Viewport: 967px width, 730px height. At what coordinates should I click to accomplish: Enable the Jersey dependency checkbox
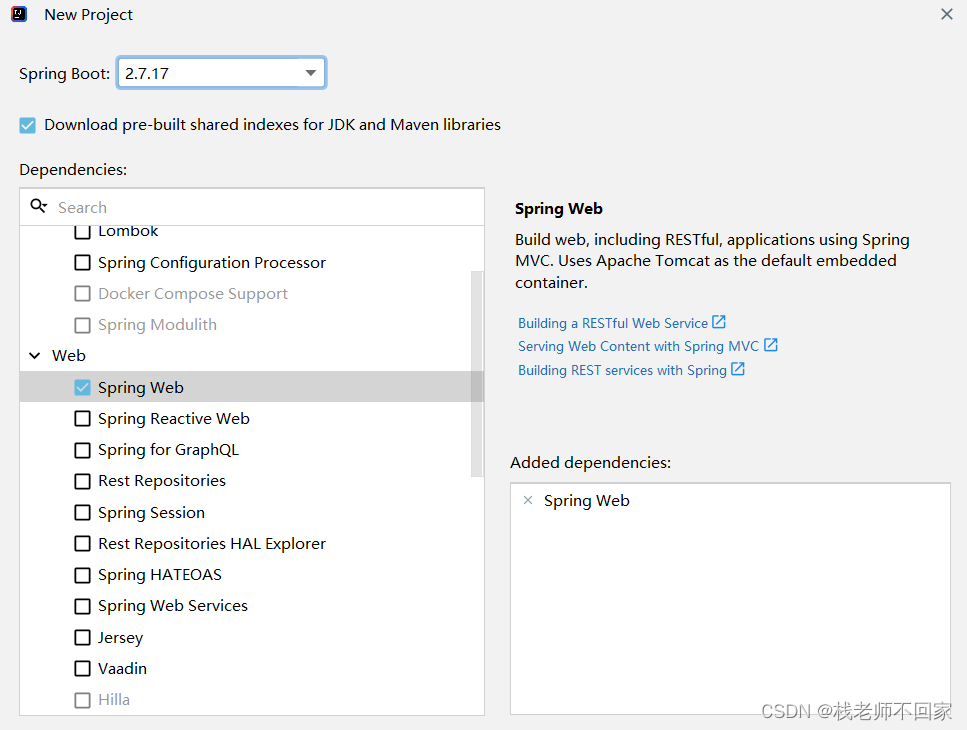pos(82,638)
